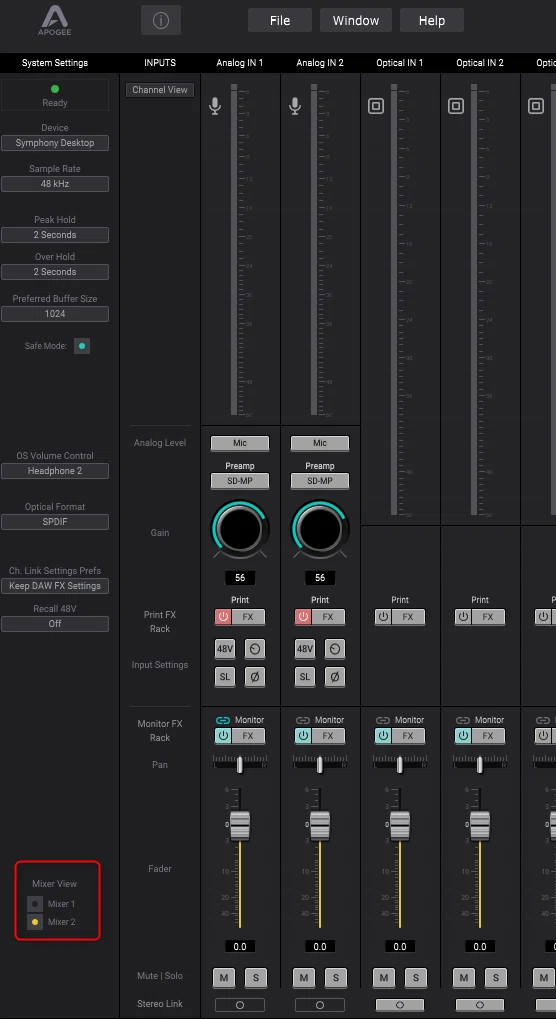556x1019 pixels.
Task: Click the round dial icon beside 48V, Analog IN 2
Action: pos(335,649)
